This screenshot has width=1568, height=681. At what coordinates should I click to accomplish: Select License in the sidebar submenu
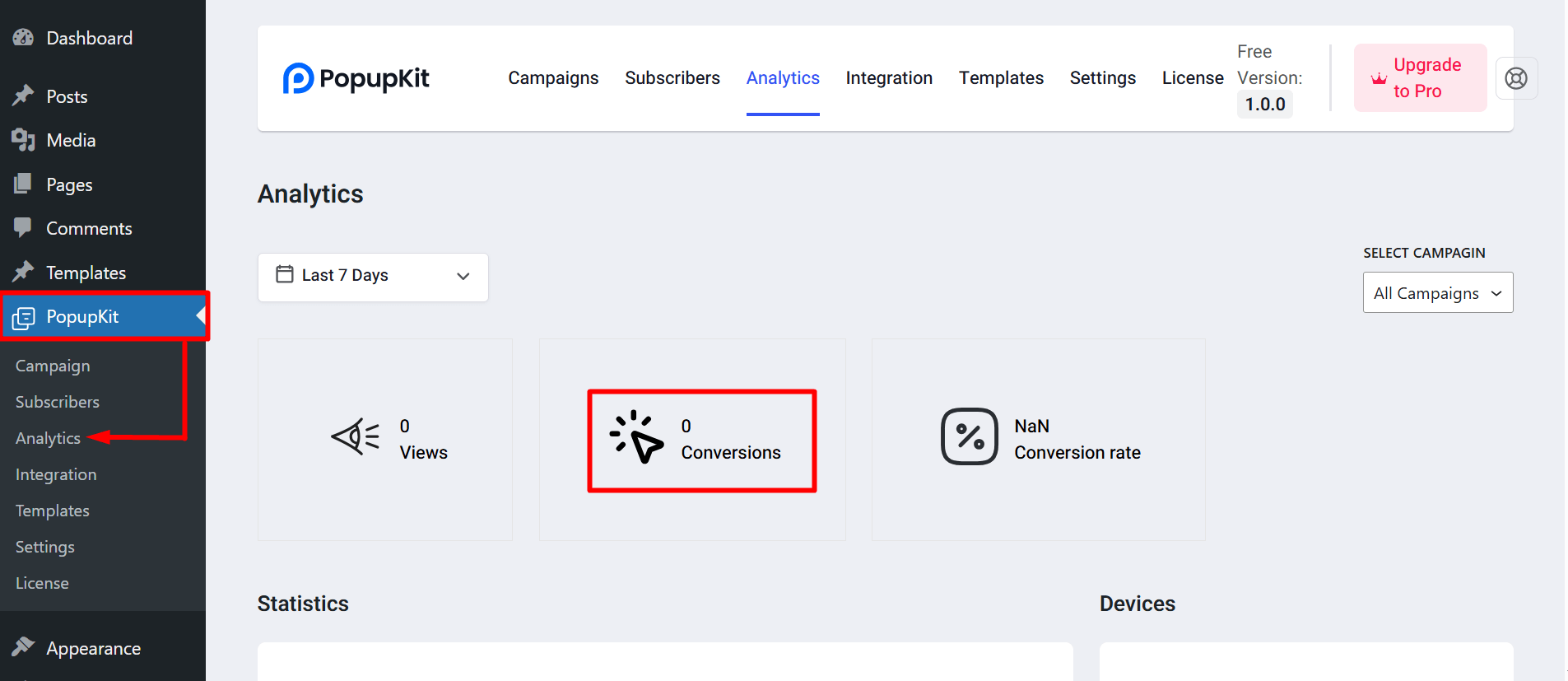[42, 583]
